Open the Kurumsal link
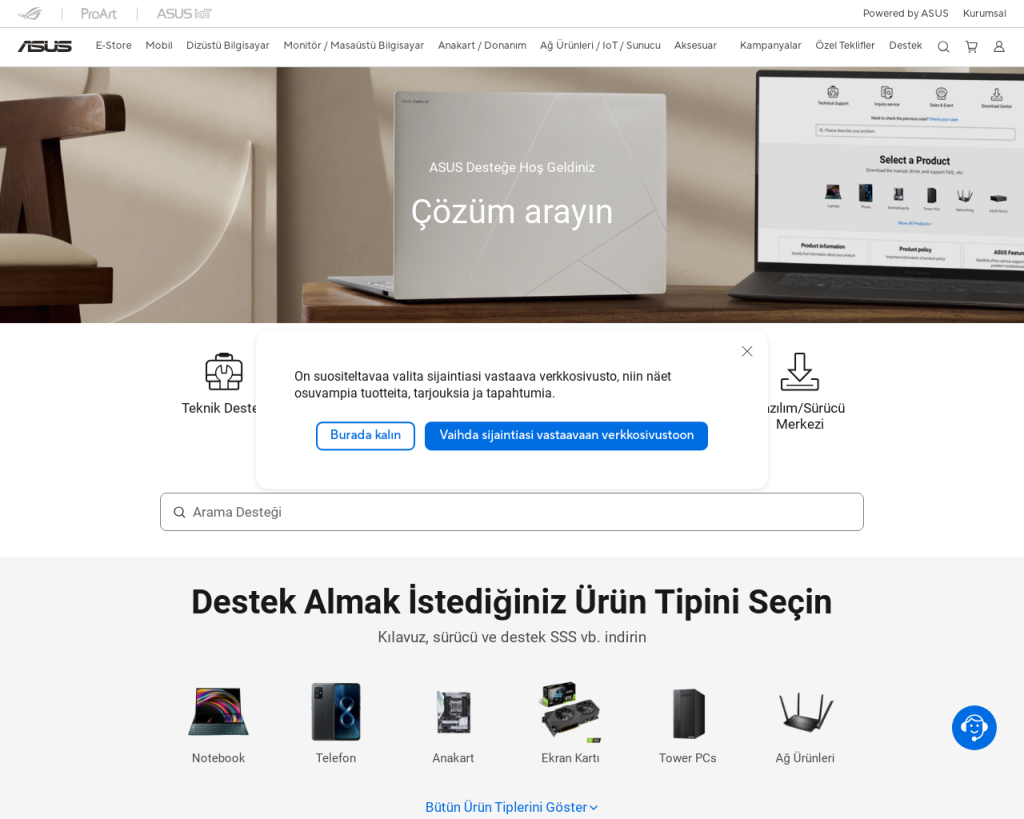The image size is (1024, 819). point(984,14)
